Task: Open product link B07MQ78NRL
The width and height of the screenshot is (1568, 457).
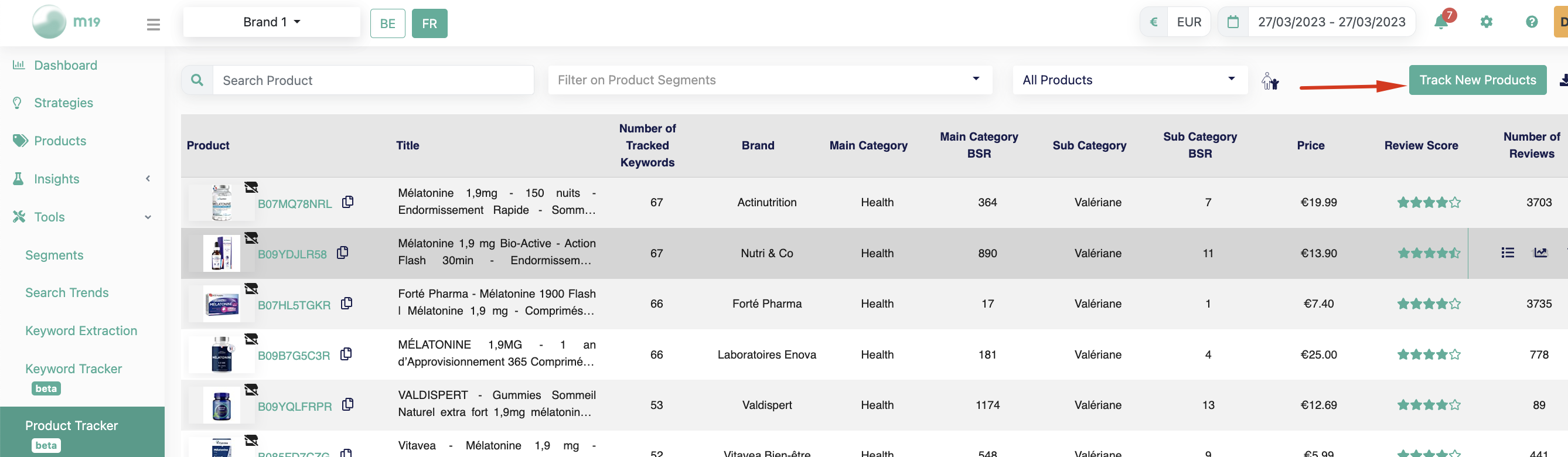Action: coord(295,204)
